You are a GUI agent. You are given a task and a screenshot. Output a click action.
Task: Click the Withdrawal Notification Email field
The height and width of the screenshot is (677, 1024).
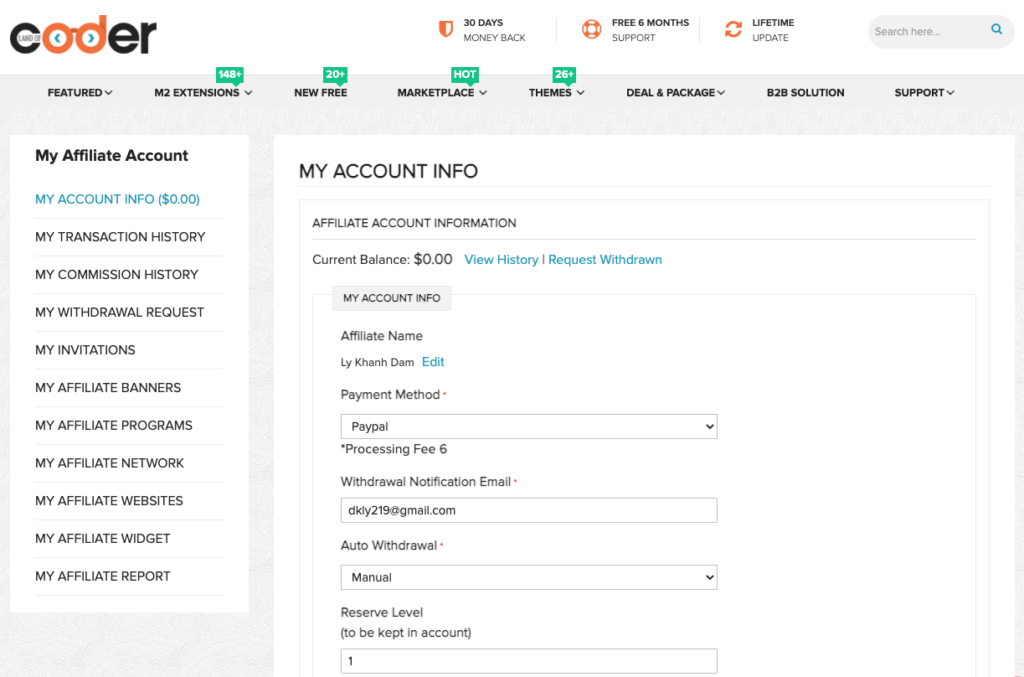[528, 510]
